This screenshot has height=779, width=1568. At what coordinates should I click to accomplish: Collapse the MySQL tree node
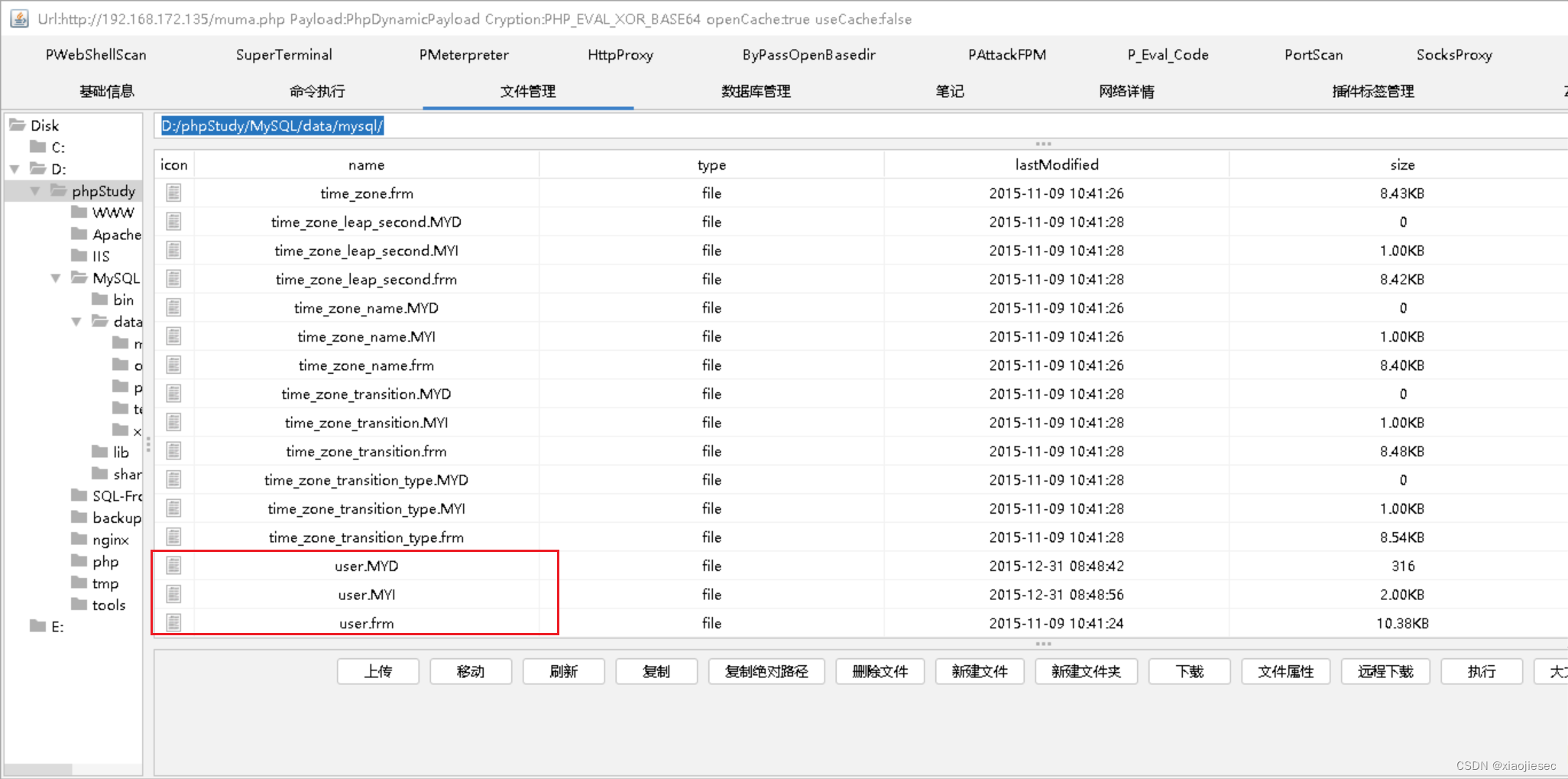[55, 278]
